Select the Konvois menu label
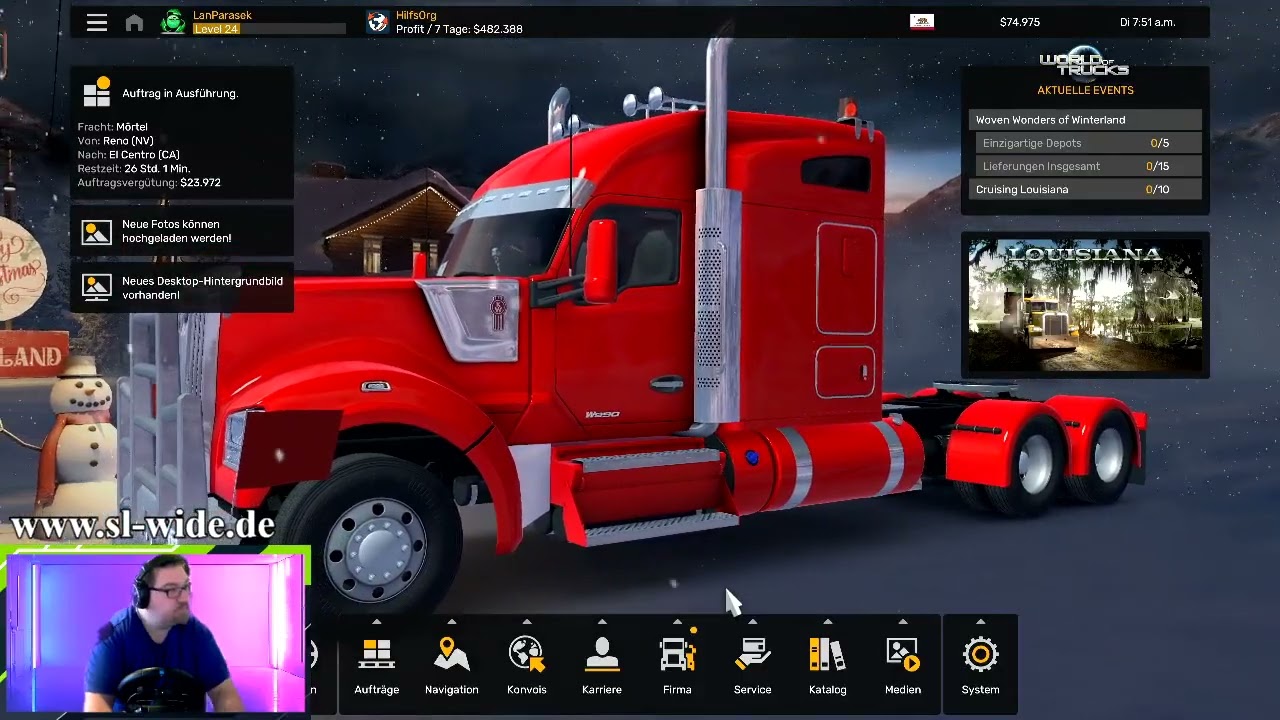 (527, 690)
